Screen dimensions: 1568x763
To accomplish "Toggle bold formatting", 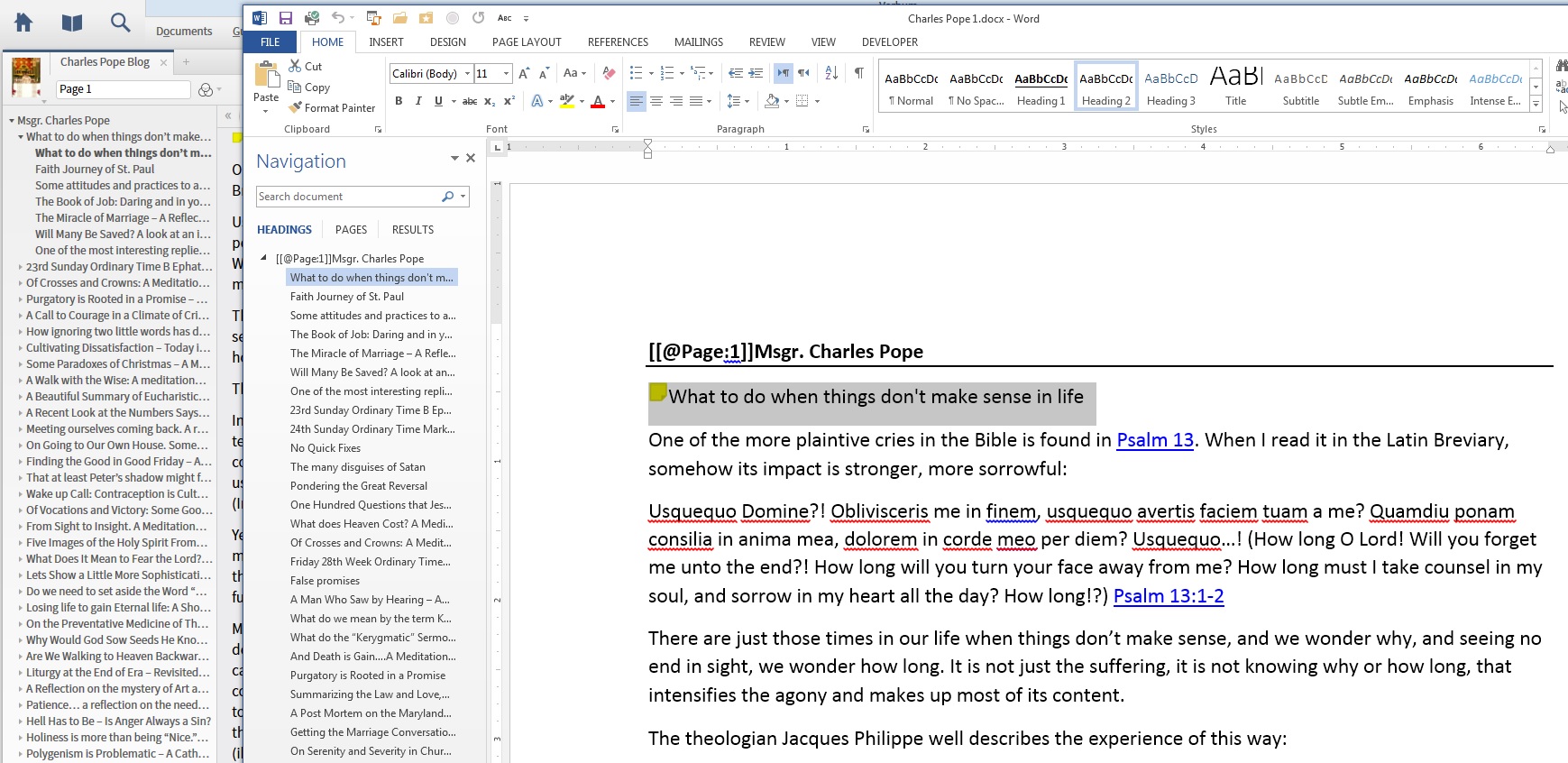I will [399, 101].
